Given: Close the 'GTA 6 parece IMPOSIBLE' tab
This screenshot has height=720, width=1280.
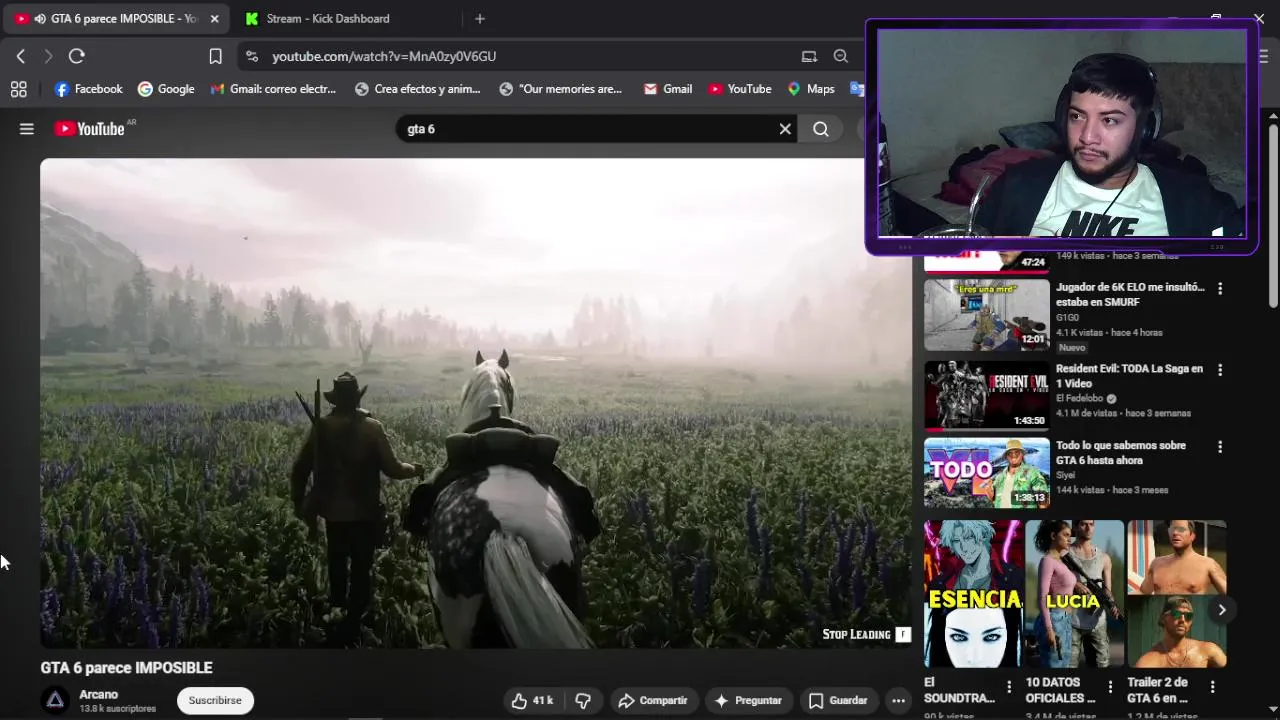Looking at the screenshot, I should 214,18.
